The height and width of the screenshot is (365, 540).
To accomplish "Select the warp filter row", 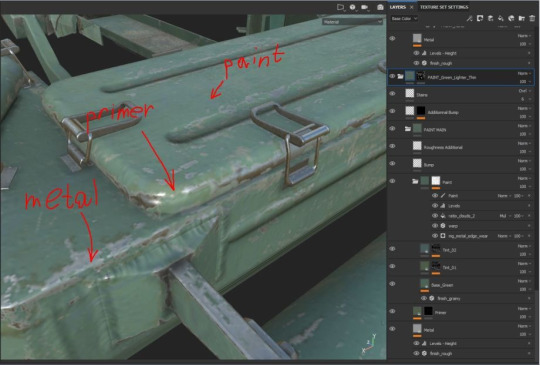I will pyautogui.click(x=482, y=226).
